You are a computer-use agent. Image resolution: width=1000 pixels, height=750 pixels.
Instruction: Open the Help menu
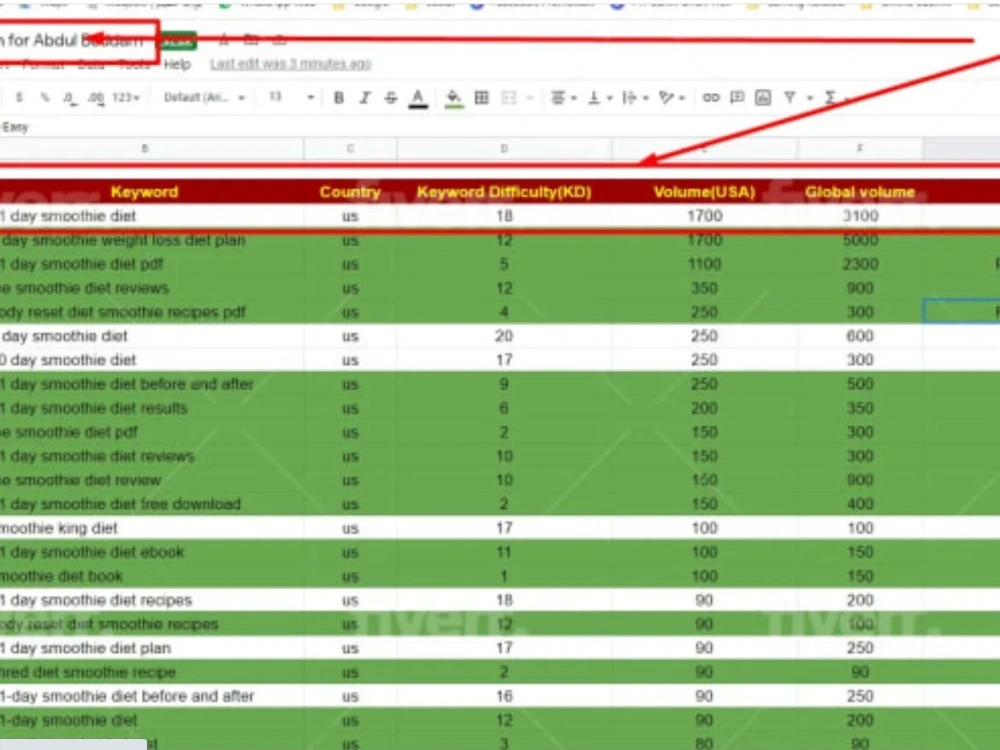coord(177,64)
